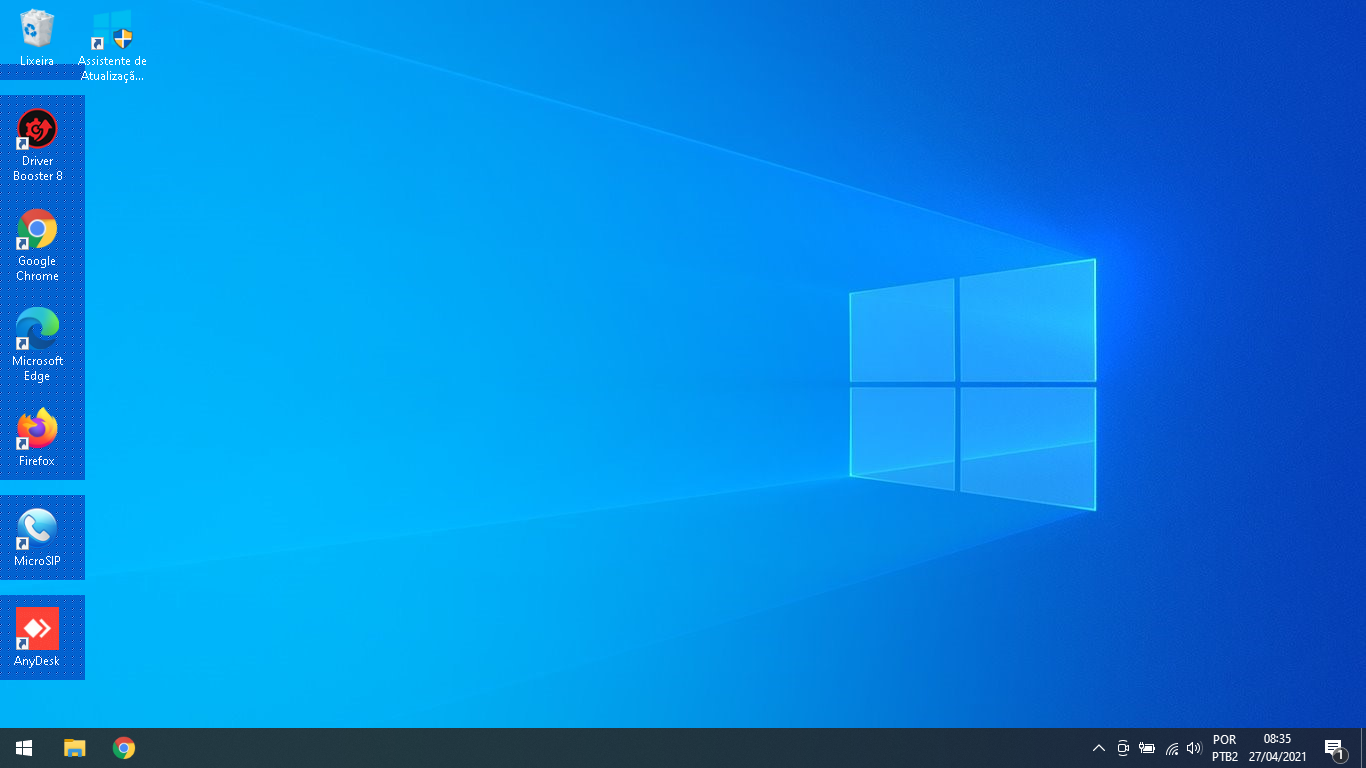Open Chrome from the taskbar
This screenshot has height=768, width=1366.
point(124,748)
